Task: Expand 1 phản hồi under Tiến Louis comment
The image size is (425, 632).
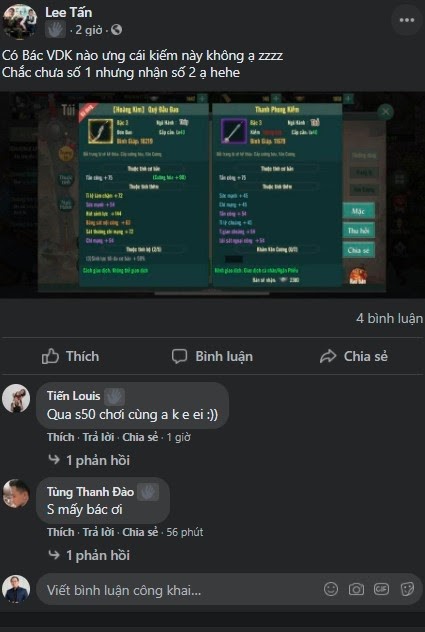Action: coord(89,460)
